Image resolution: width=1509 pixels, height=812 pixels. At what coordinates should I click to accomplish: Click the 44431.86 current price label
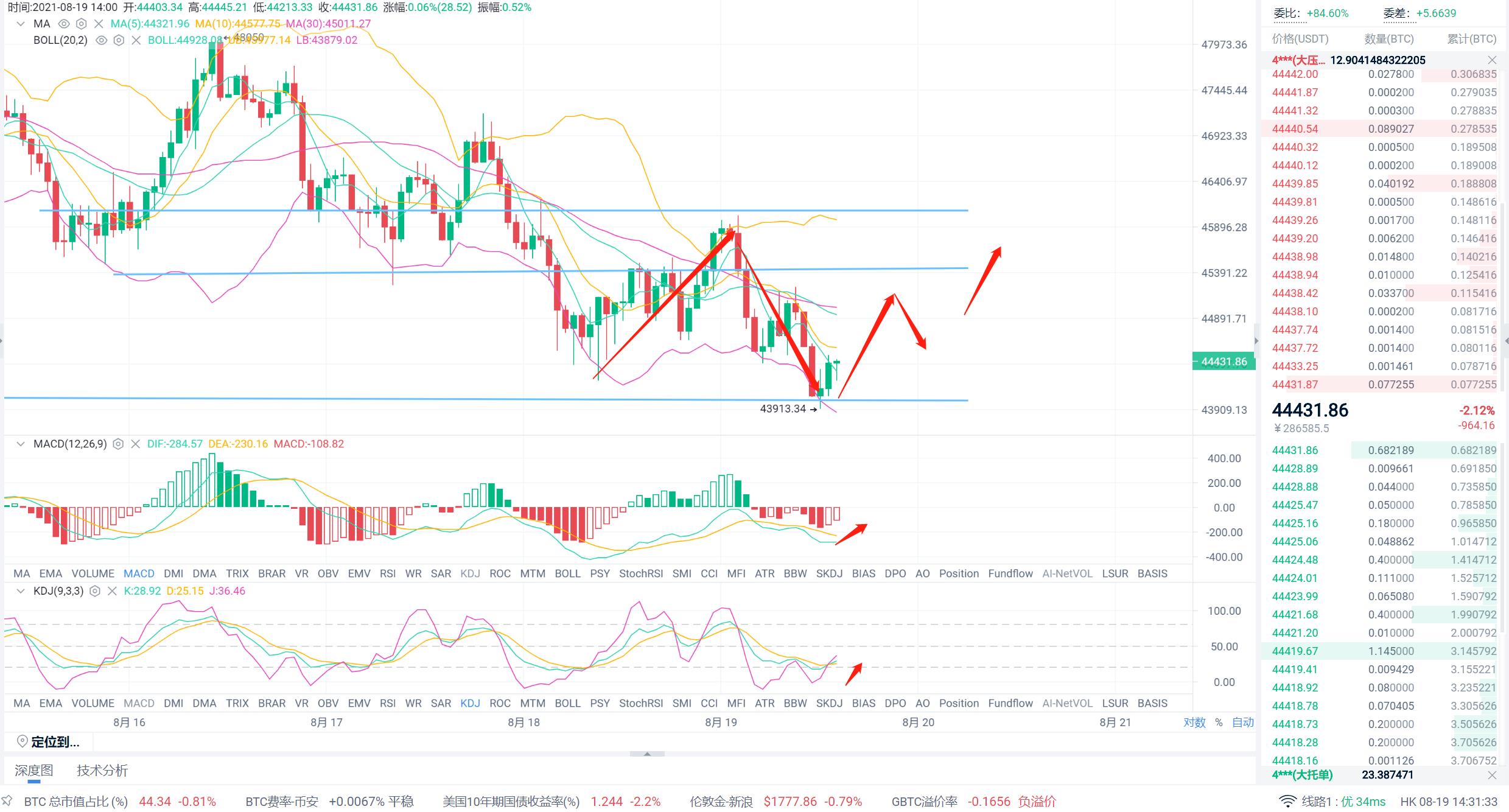point(1224,362)
